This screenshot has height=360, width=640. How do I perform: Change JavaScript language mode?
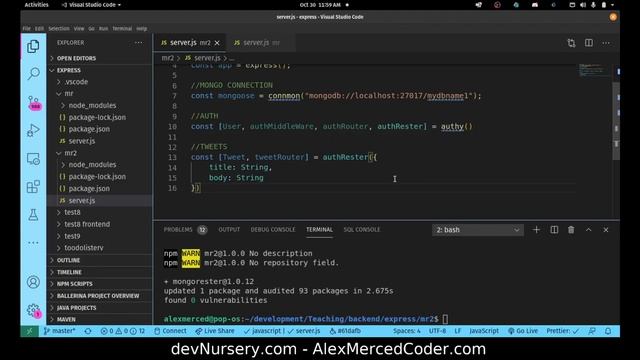pos(484,331)
